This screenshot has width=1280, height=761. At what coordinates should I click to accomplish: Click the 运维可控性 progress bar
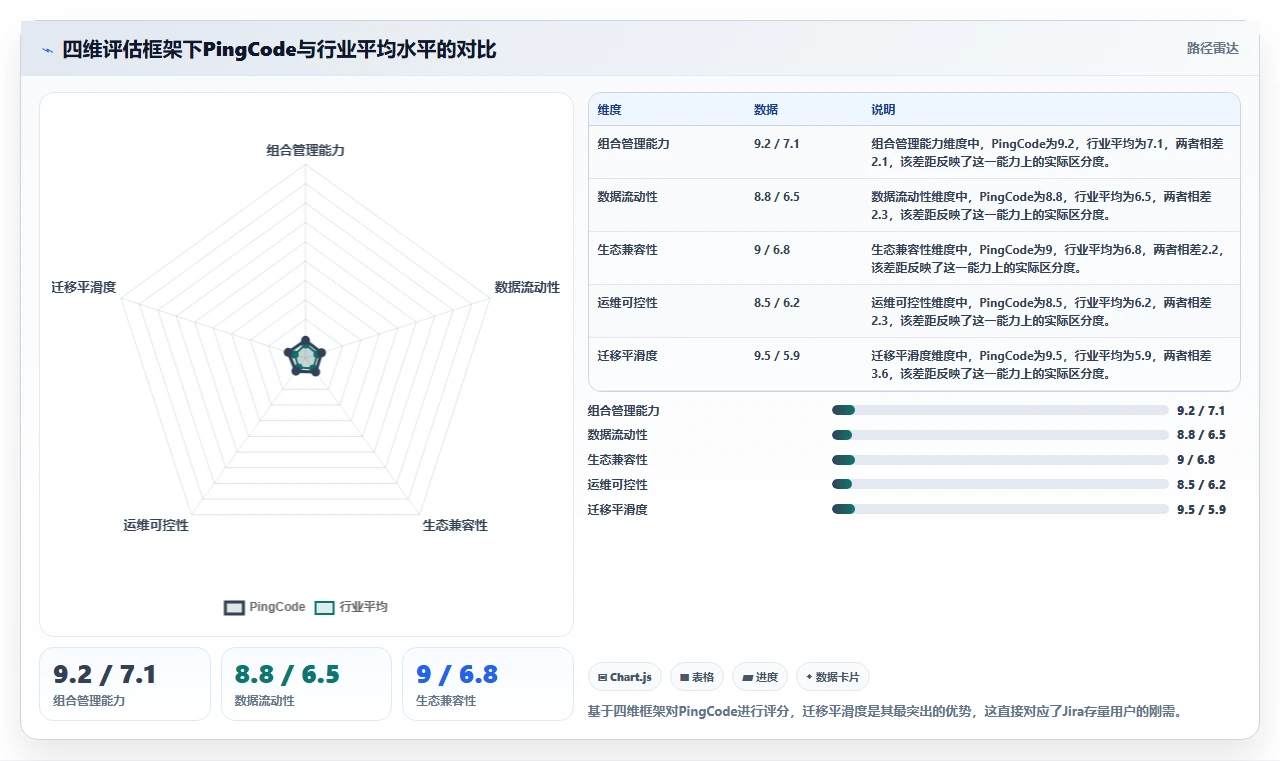tap(1000, 485)
